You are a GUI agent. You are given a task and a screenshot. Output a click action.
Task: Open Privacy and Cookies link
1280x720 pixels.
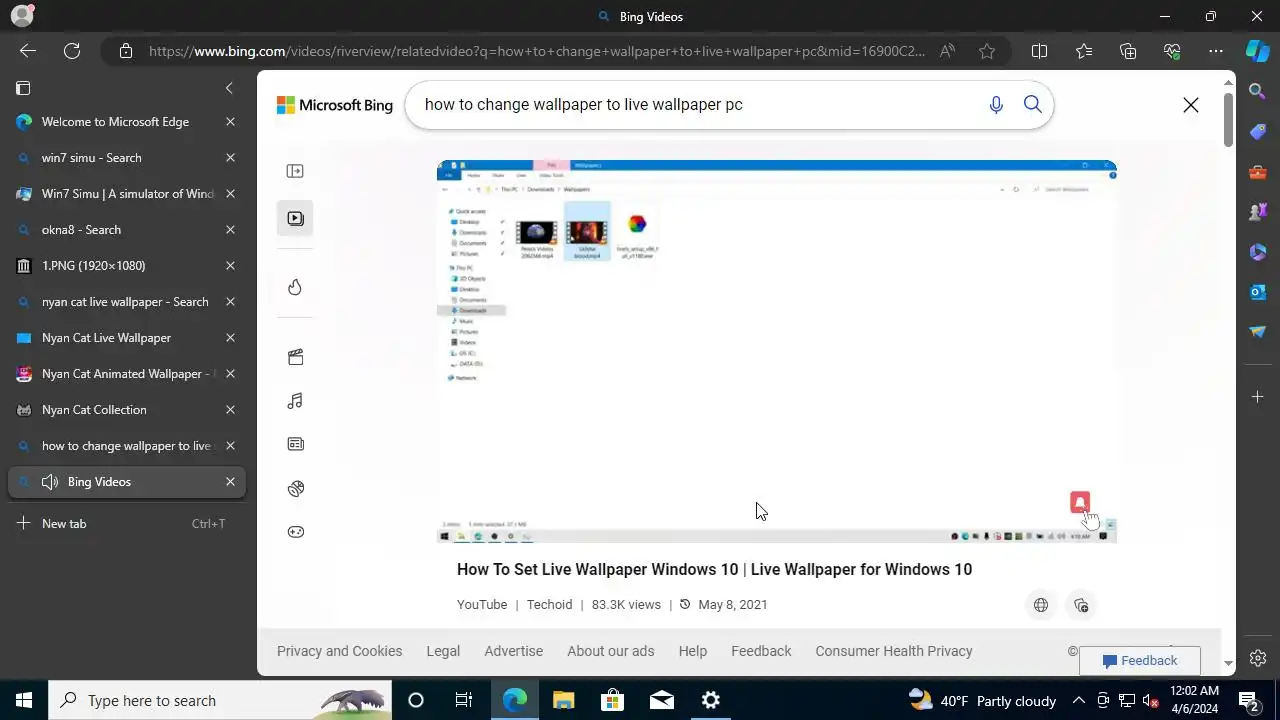click(339, 651)
